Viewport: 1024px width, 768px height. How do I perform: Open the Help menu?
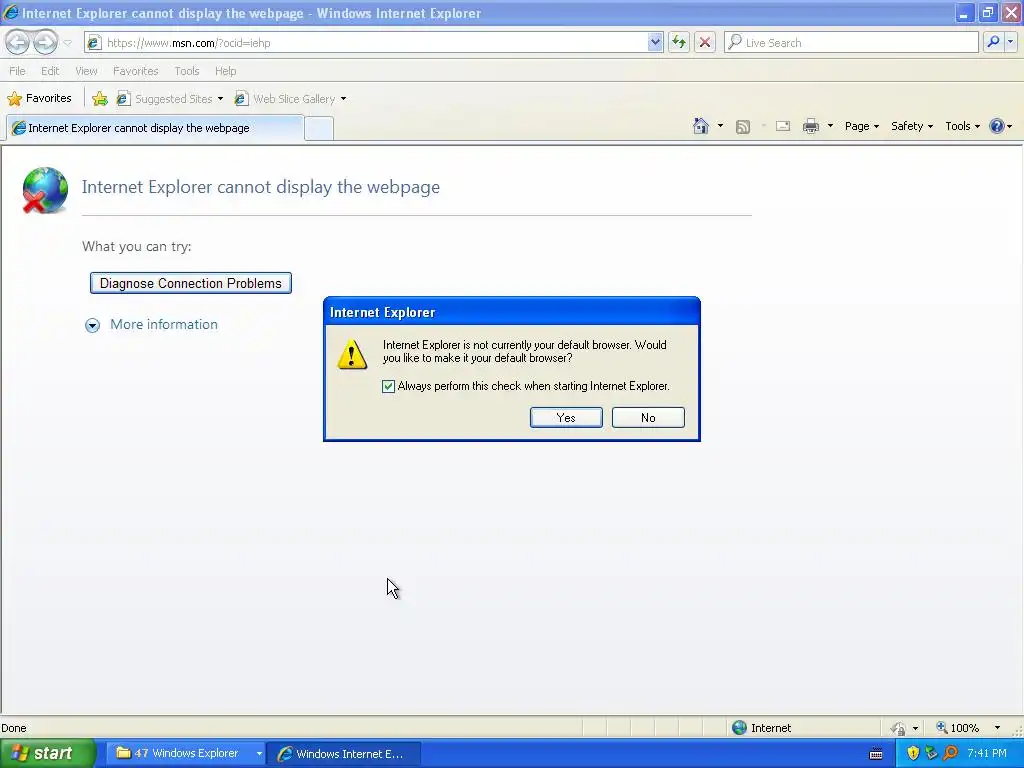pos(225,71)
